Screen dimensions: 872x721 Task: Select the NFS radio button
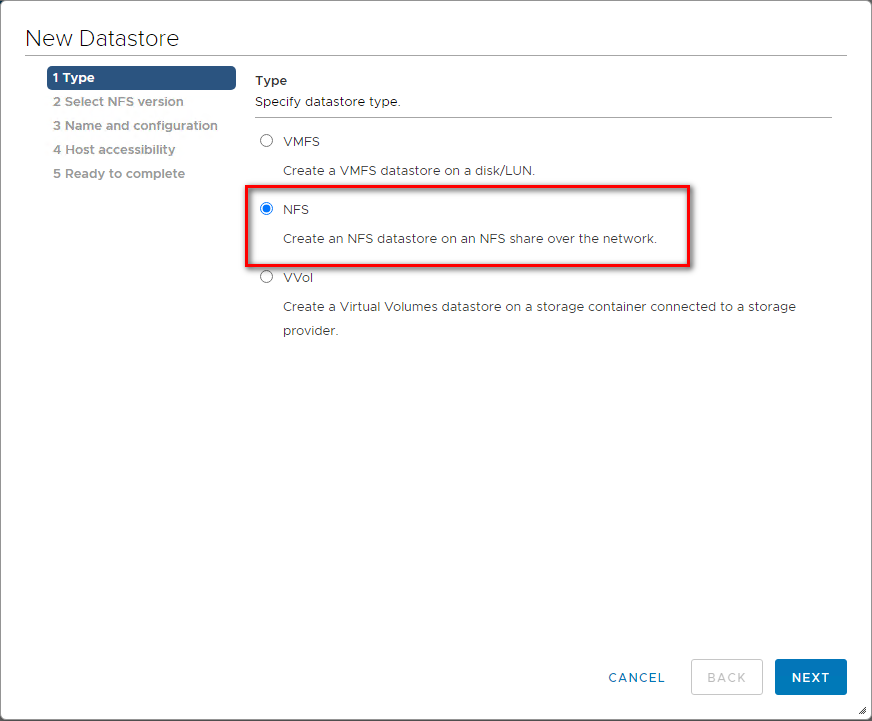pyautogui.click(x=266, y=209)
